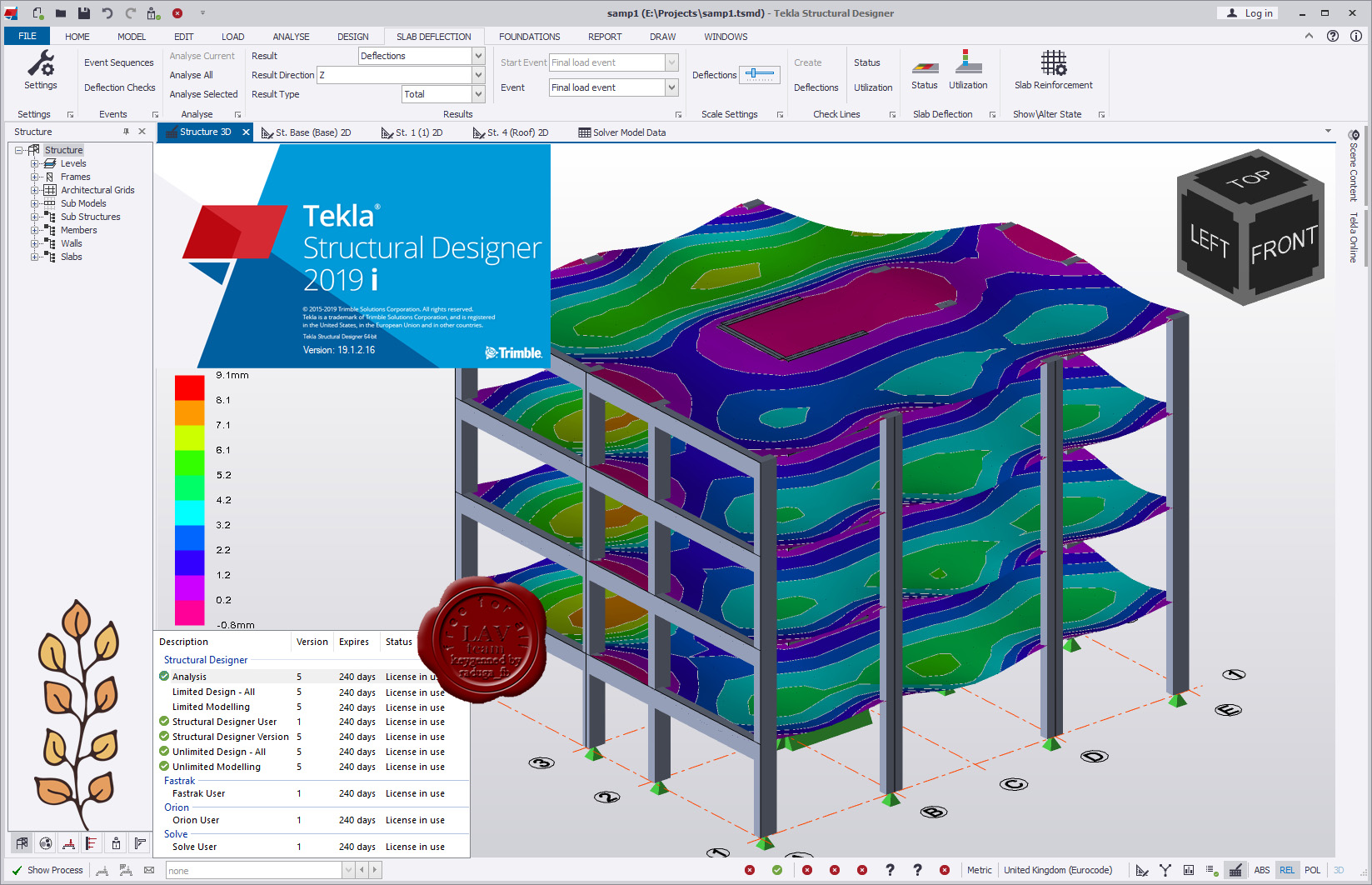Click United Kingdom (Eurocode) in status bar

pos(1057,870)
